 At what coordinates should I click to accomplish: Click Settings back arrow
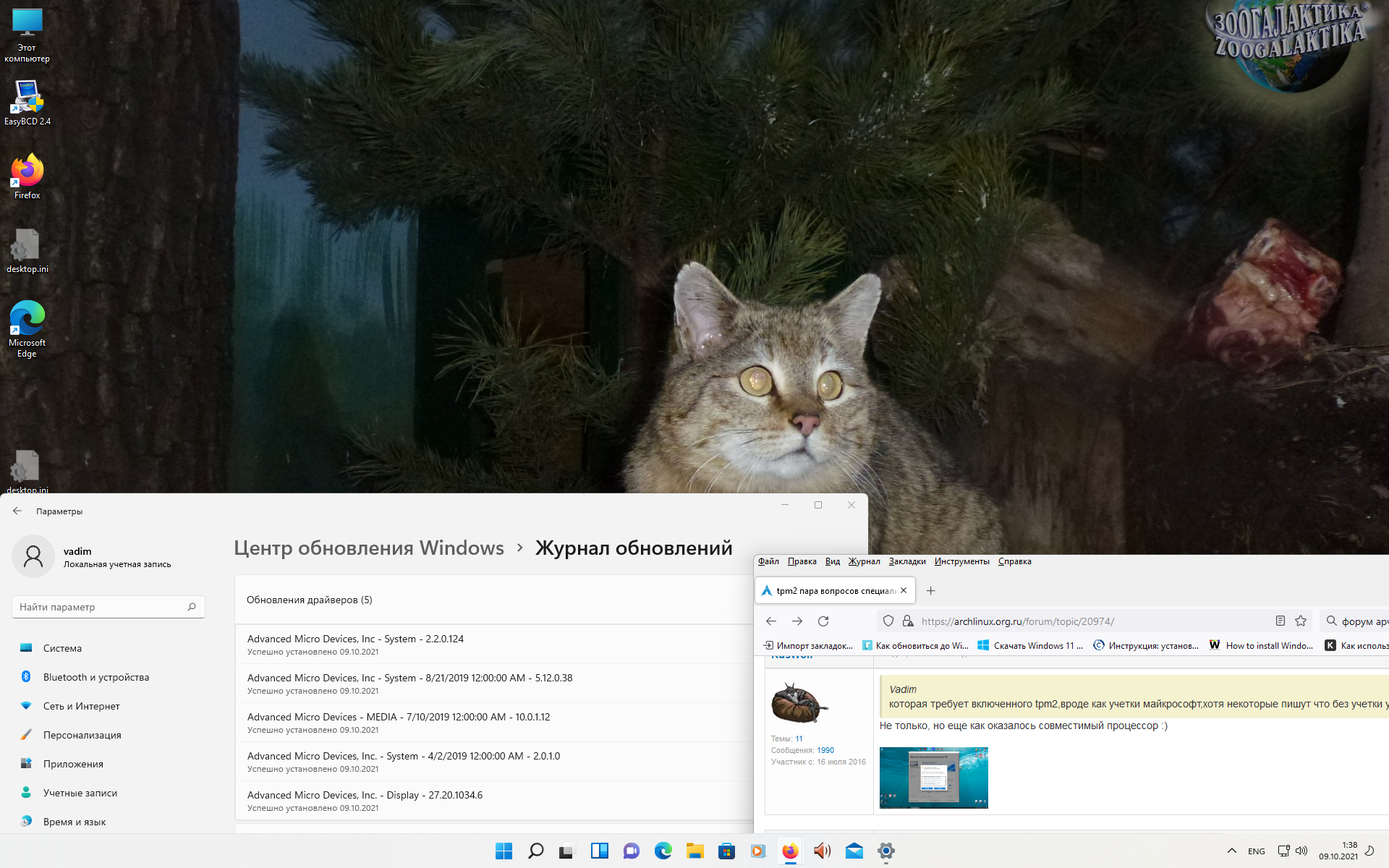coord(17,511)
